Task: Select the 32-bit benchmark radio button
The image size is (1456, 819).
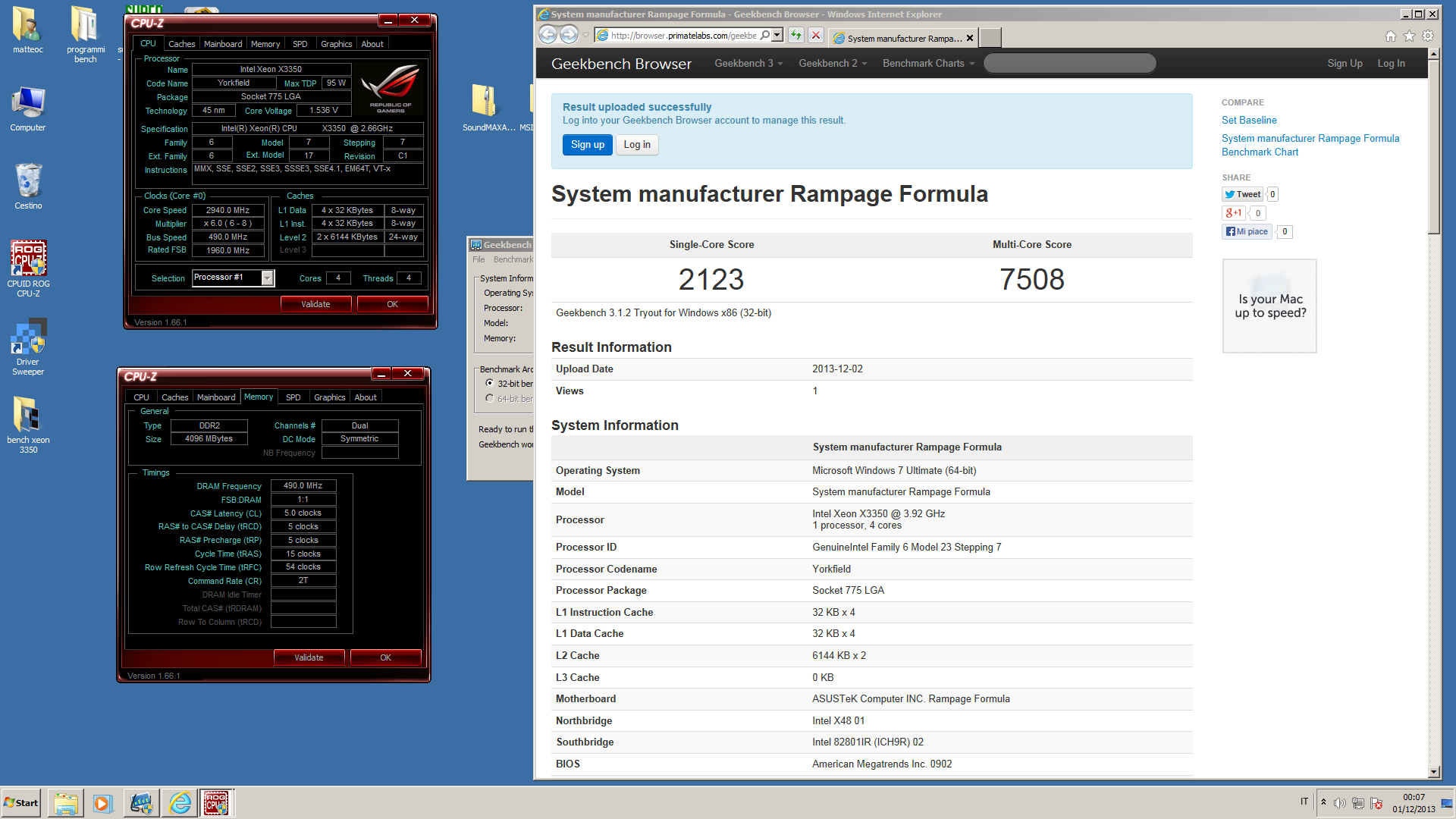Action: coord(490,383)
